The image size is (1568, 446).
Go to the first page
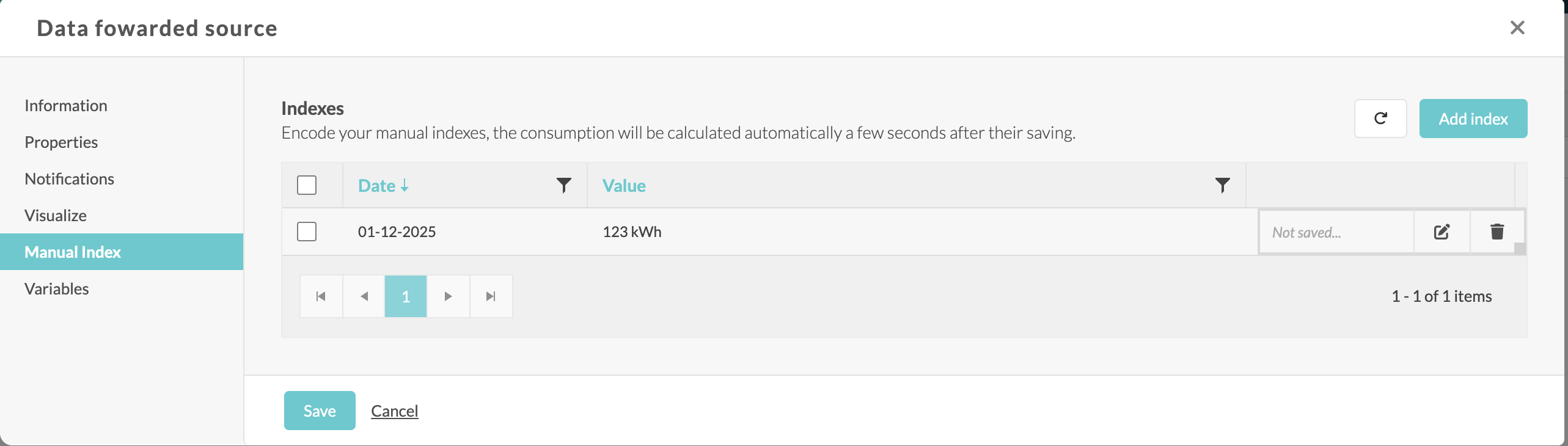click(321, 296)
